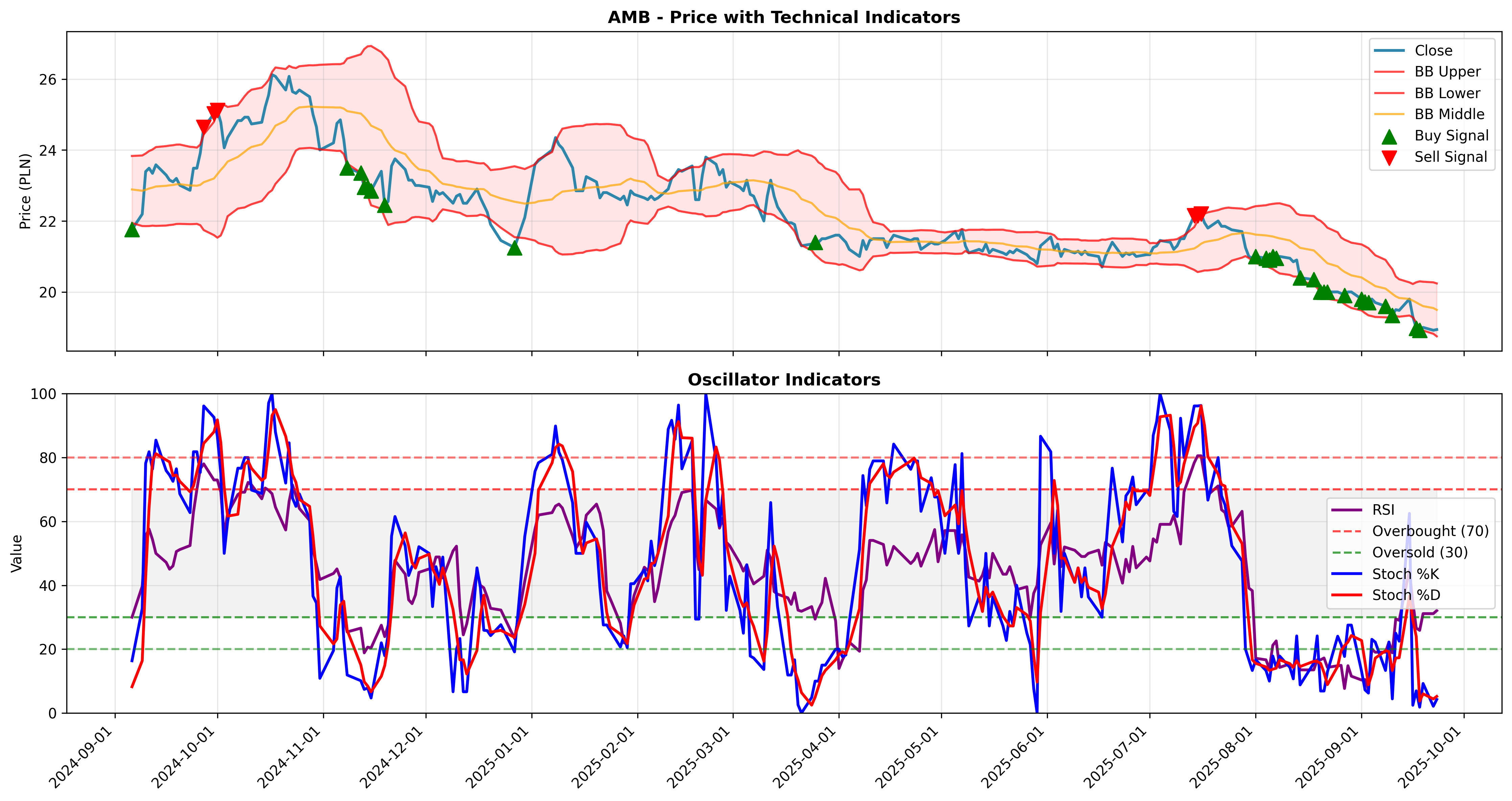Click the 'Stoch %D' legend label
The image size is (1512, 801).
(1406, 595)
